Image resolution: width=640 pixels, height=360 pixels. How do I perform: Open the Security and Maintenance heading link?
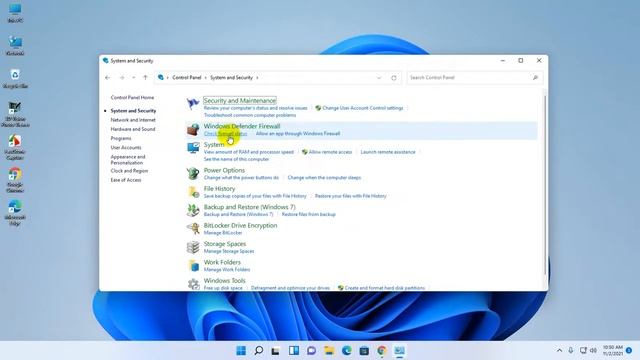tap(240, 100)
